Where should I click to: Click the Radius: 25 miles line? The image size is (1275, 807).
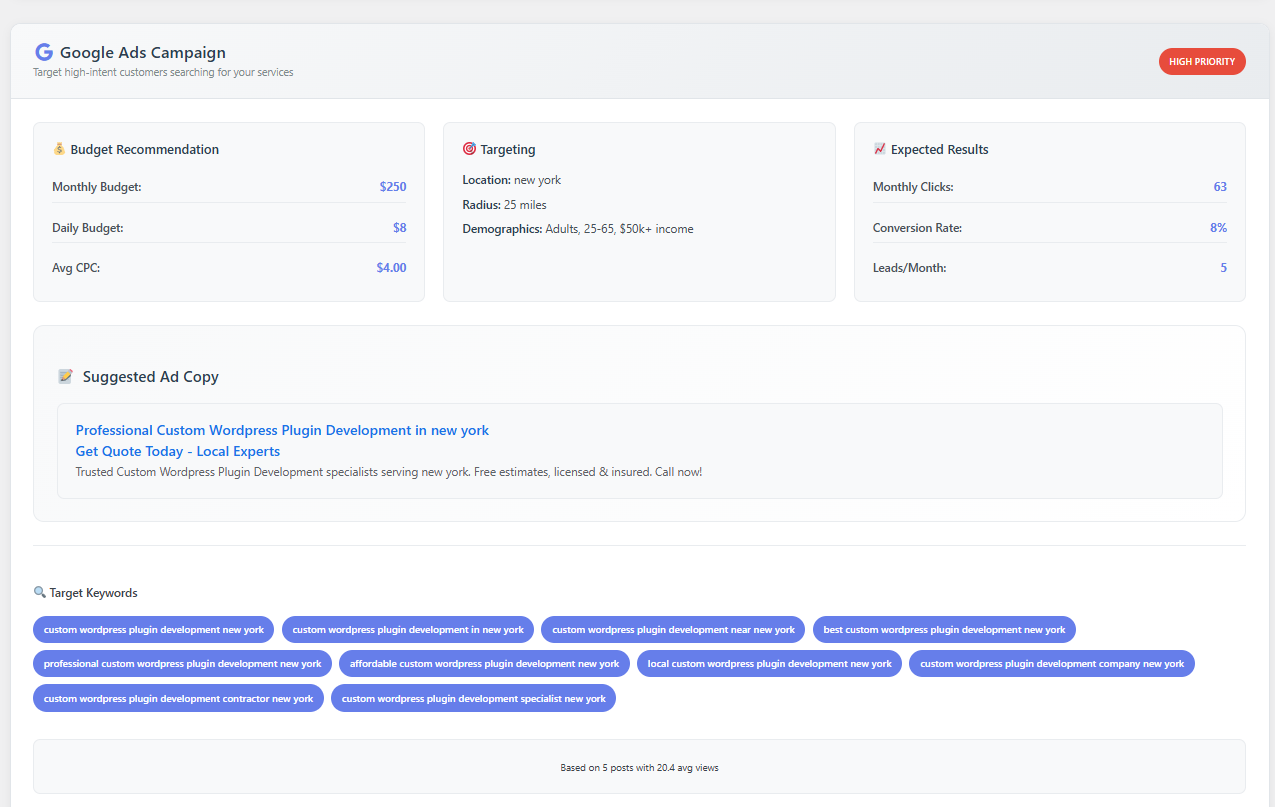(x=504, y=205)
